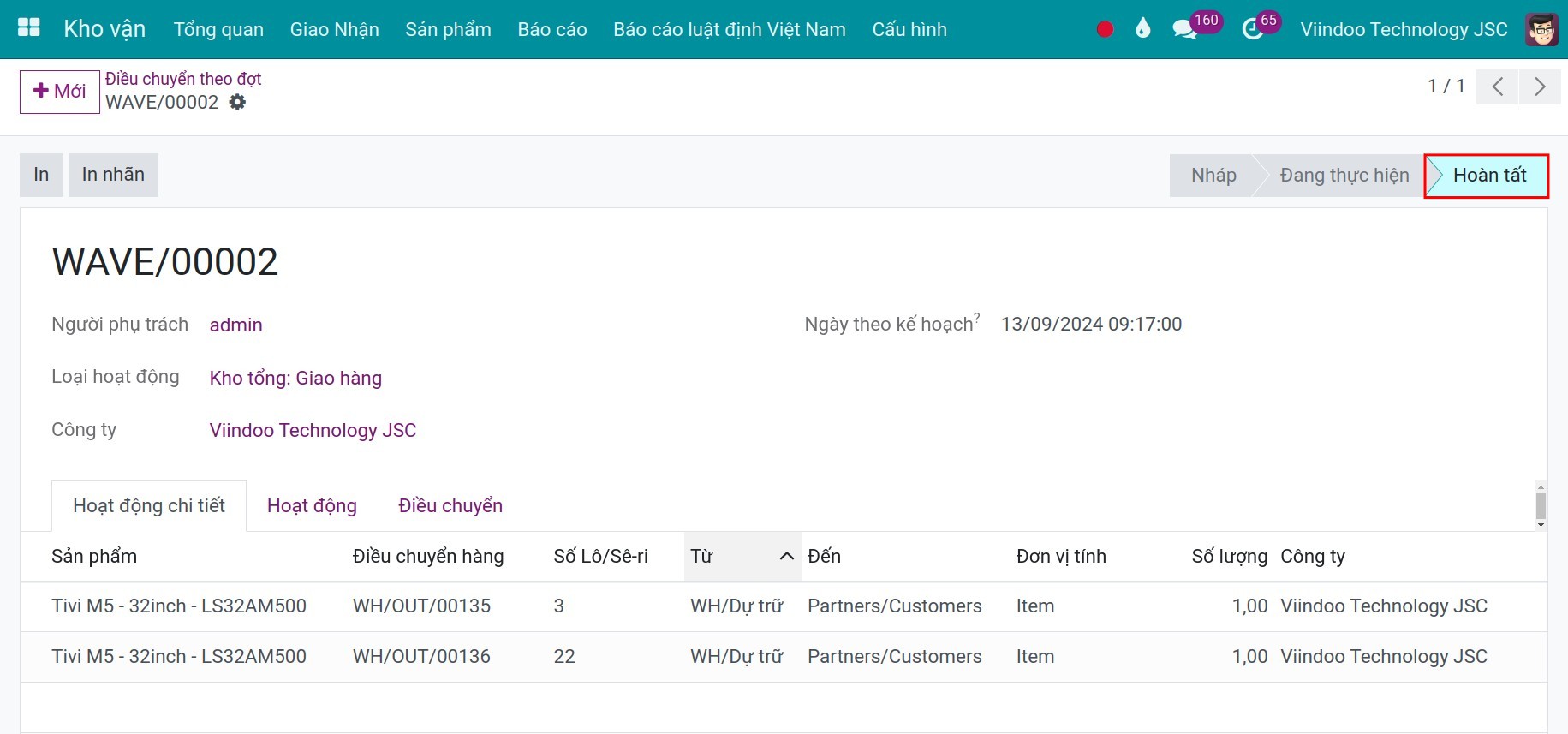Image resolution: width=1568 pixels, height=734 pixels.
Task: Open the gear actions menu beside WAVE/00002
Action: tap(237, 103)
